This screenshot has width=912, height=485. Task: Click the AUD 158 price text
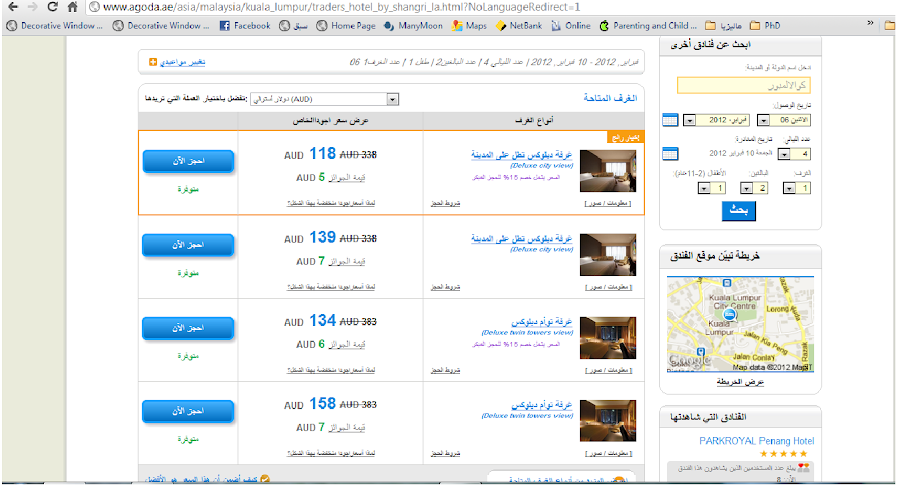point(309,404)
